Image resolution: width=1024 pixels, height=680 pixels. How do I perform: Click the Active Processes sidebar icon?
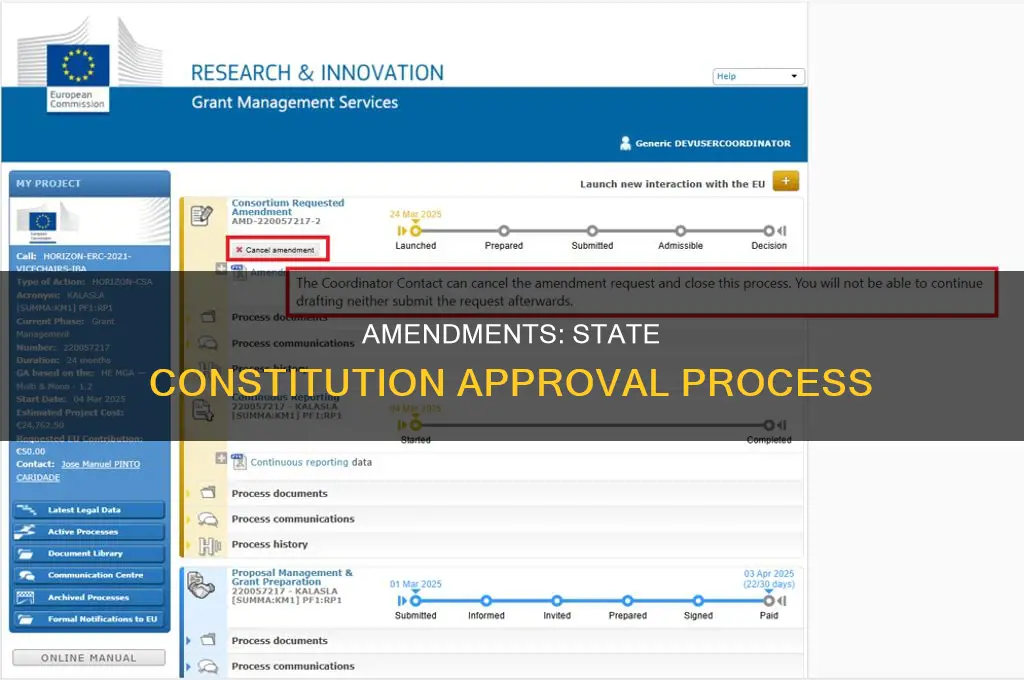pyautogui.click(x=29, y=532)
